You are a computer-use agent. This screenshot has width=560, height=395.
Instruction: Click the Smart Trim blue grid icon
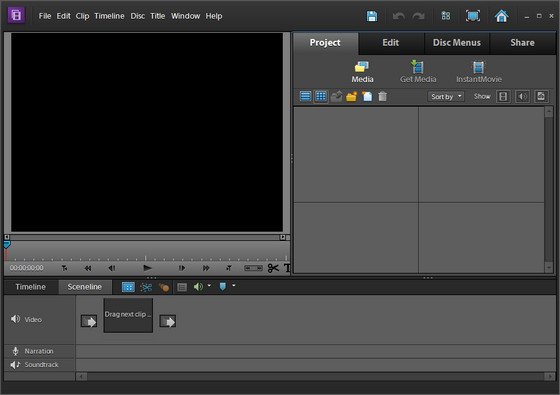128,287
